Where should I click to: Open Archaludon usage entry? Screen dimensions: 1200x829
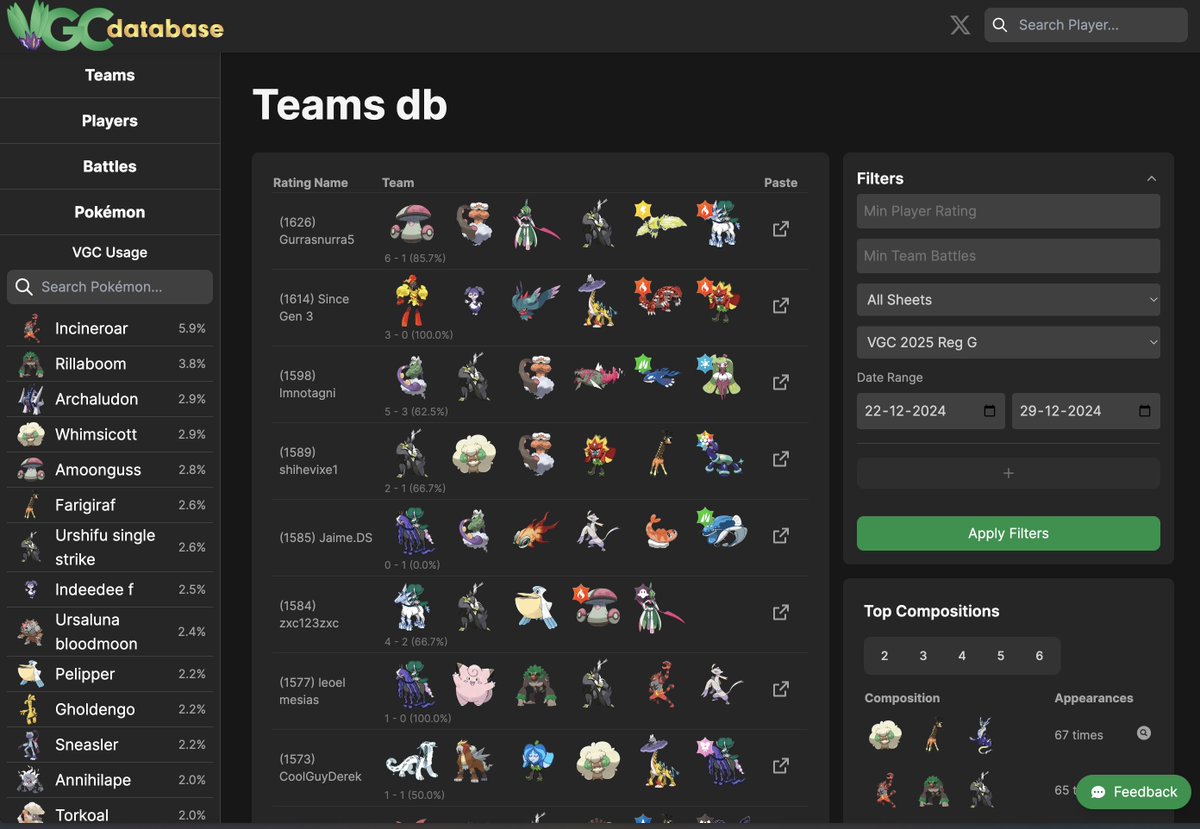tap(110, 399)
